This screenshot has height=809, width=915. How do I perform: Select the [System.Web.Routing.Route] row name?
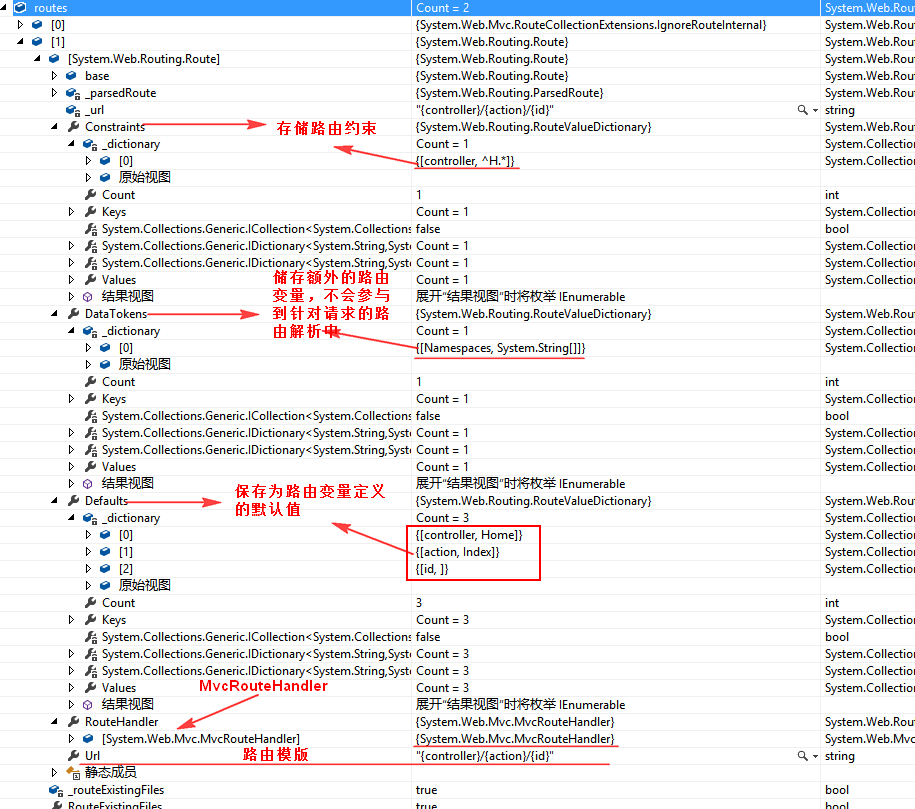click(144, 59)
